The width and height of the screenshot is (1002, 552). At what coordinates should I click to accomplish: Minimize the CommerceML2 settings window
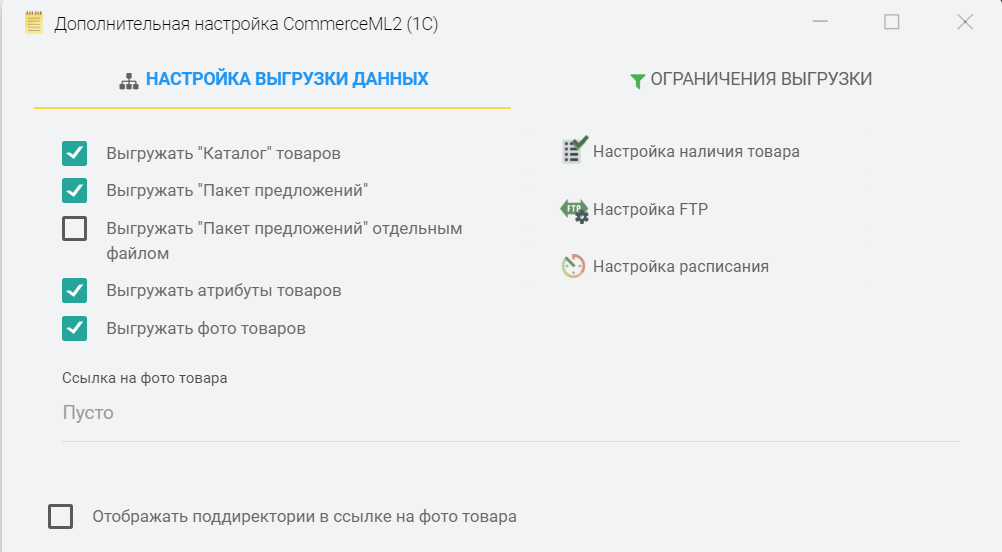point(820,23)
